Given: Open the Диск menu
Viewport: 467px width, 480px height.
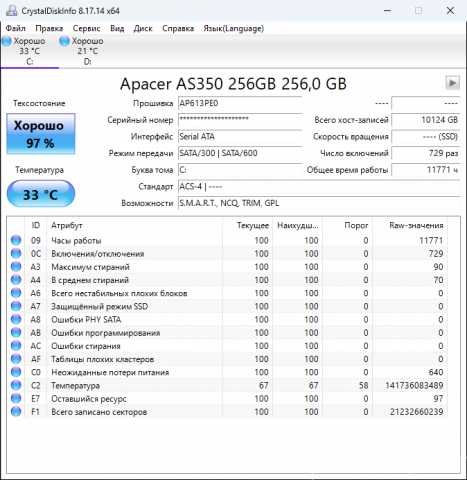Looking at the screenshot, I should 143,29.
